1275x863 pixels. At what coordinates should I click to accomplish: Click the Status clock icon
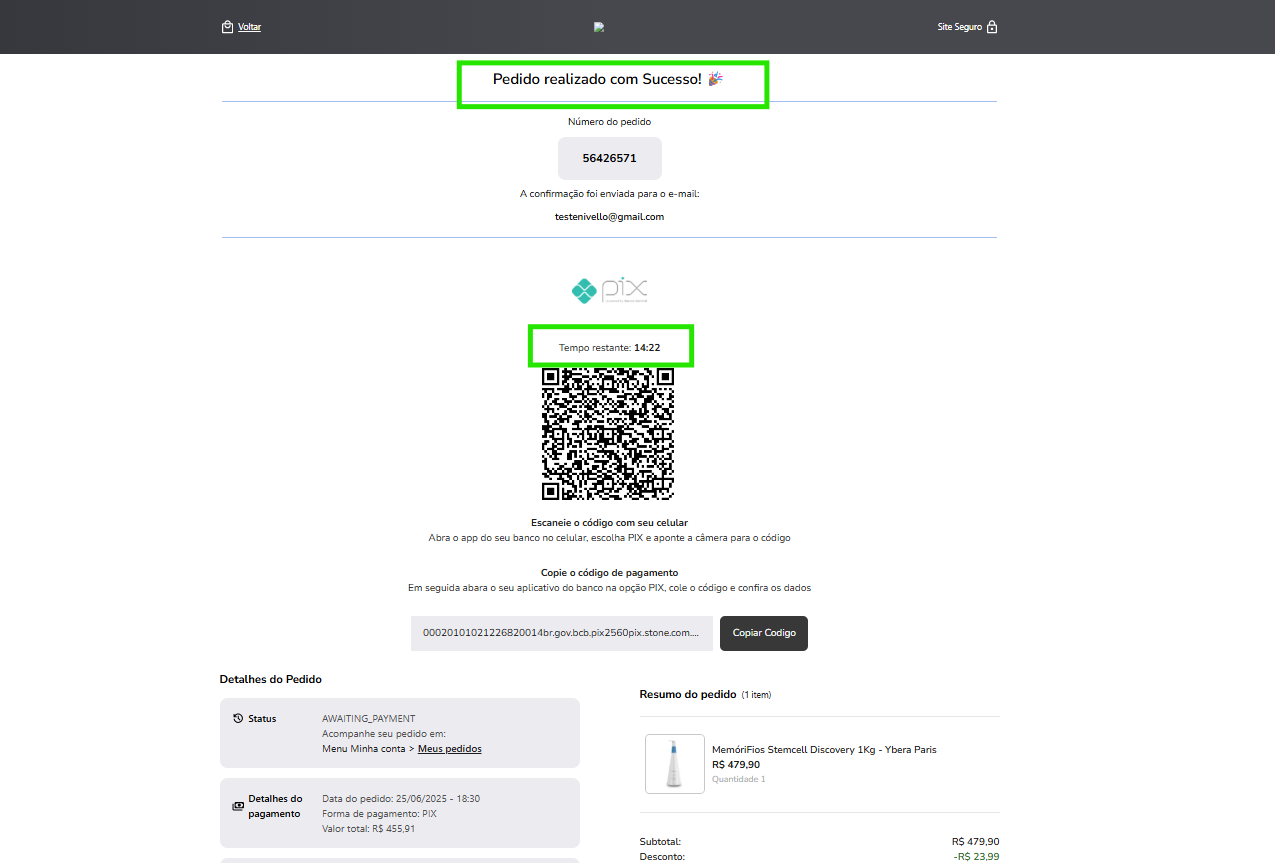(238, 718)
